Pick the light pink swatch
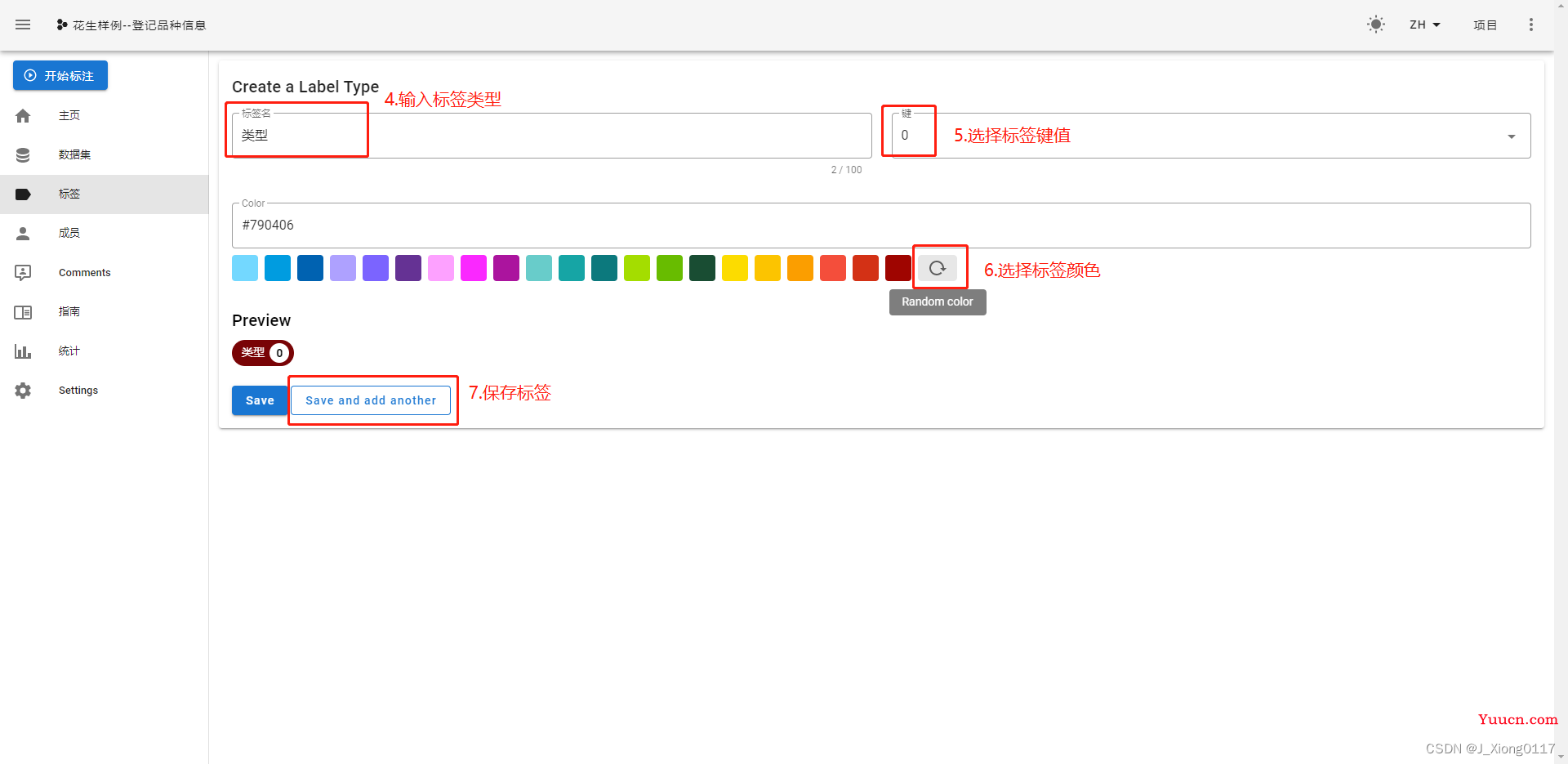Viewport: 1568px width, 764px height. pyautogui.click(x=441, y=268)
